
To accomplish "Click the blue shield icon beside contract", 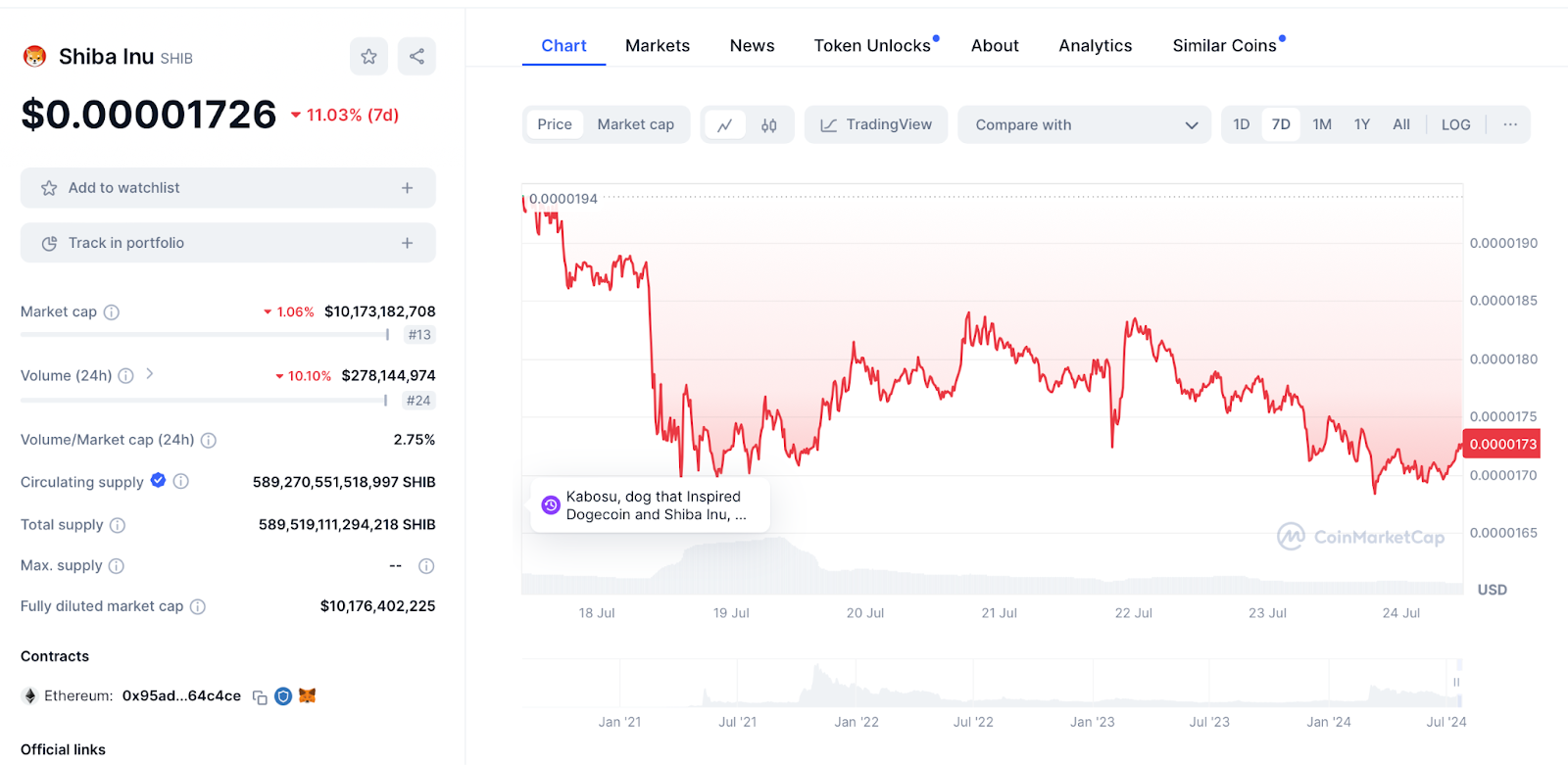I will tap(283, 696).
